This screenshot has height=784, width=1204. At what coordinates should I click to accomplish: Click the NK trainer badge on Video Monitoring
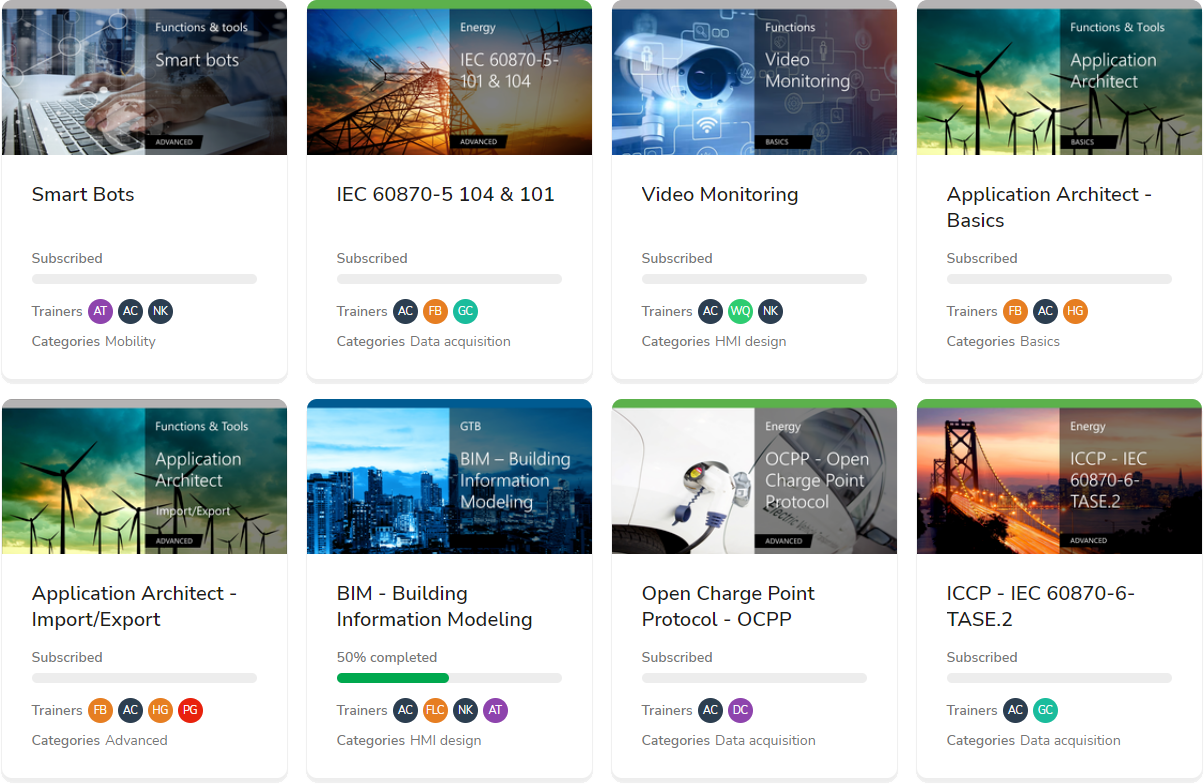770,311
